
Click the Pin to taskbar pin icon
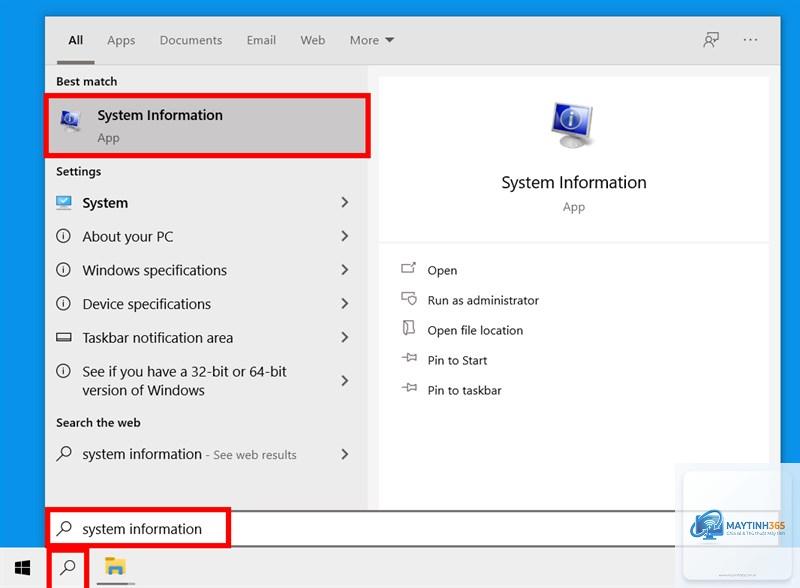click(409, 388)
